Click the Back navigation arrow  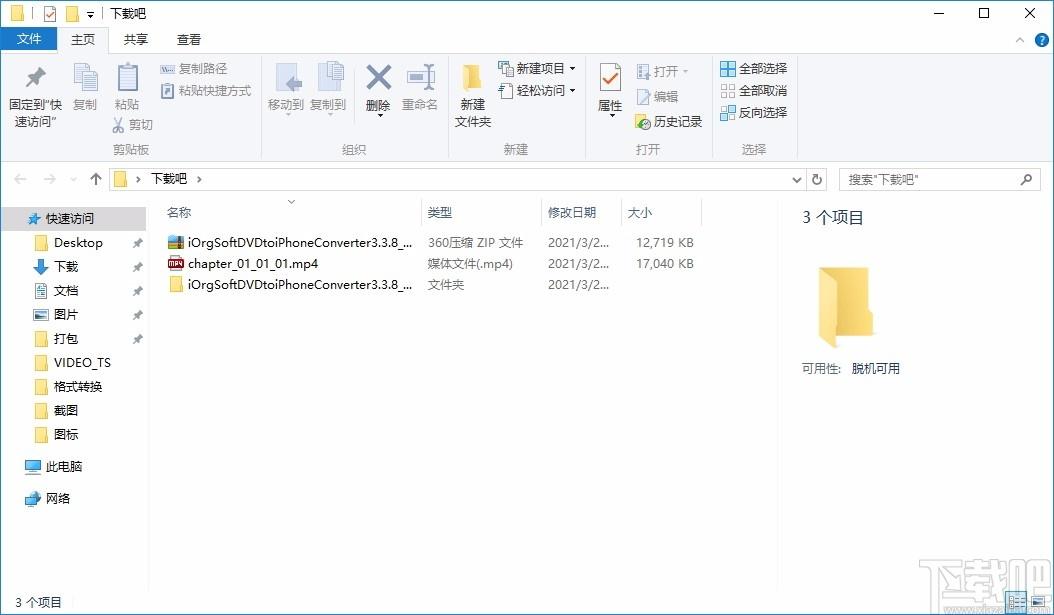[x=21, y=179]
